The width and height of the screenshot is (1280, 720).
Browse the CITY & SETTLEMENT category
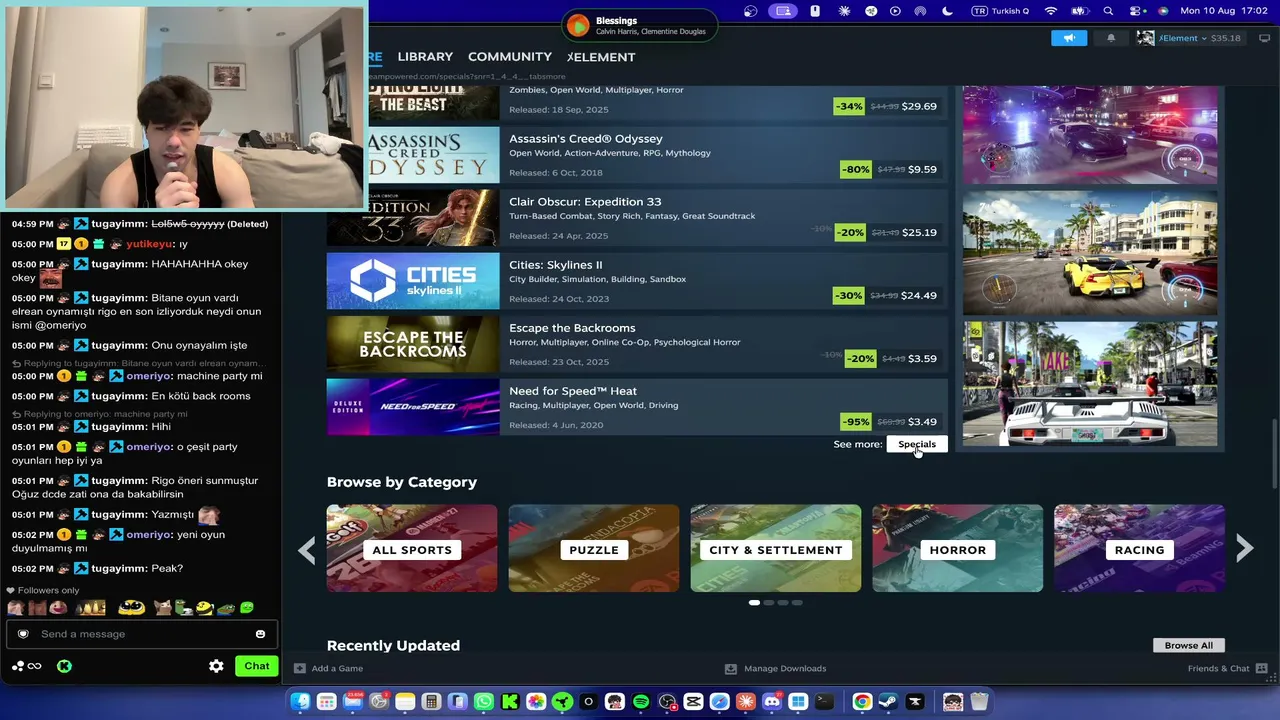pos(776,548)
